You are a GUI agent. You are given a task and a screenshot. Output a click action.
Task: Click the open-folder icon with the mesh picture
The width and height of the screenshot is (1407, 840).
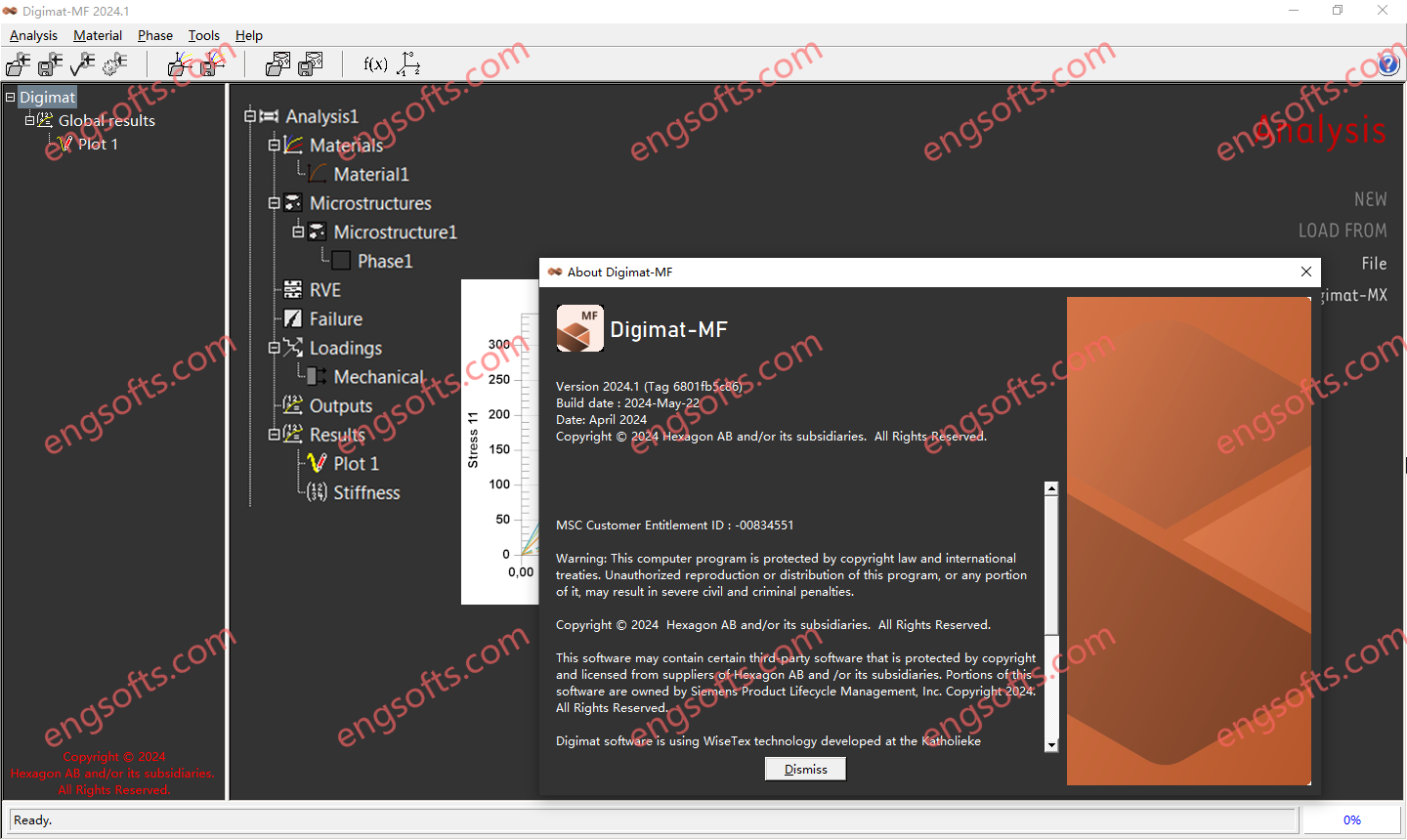pos(277,64)
